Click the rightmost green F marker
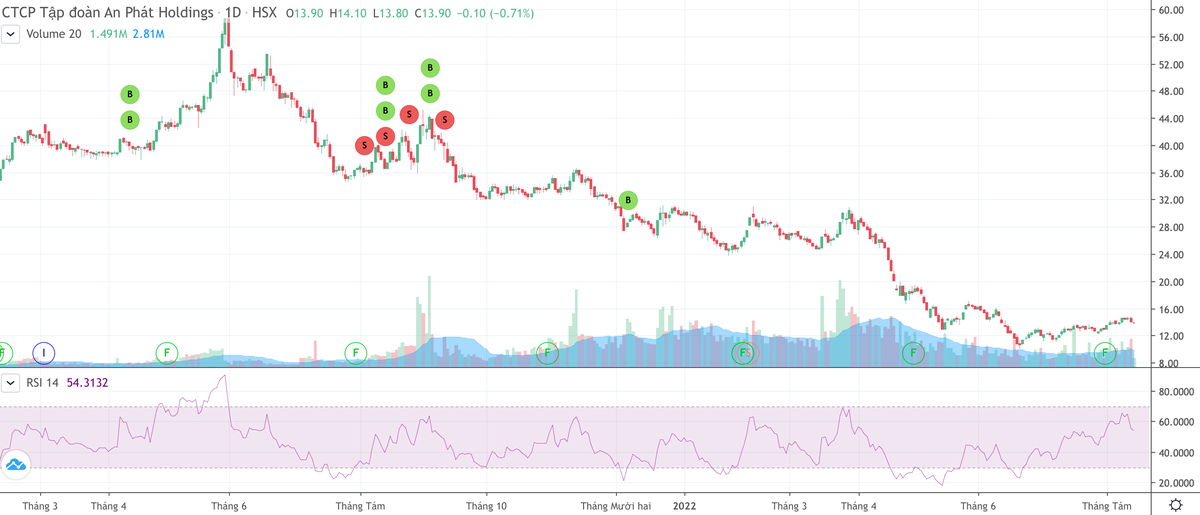Image resolution: width=1200 pixels, height=515 pixels. tap(1105, 352)
